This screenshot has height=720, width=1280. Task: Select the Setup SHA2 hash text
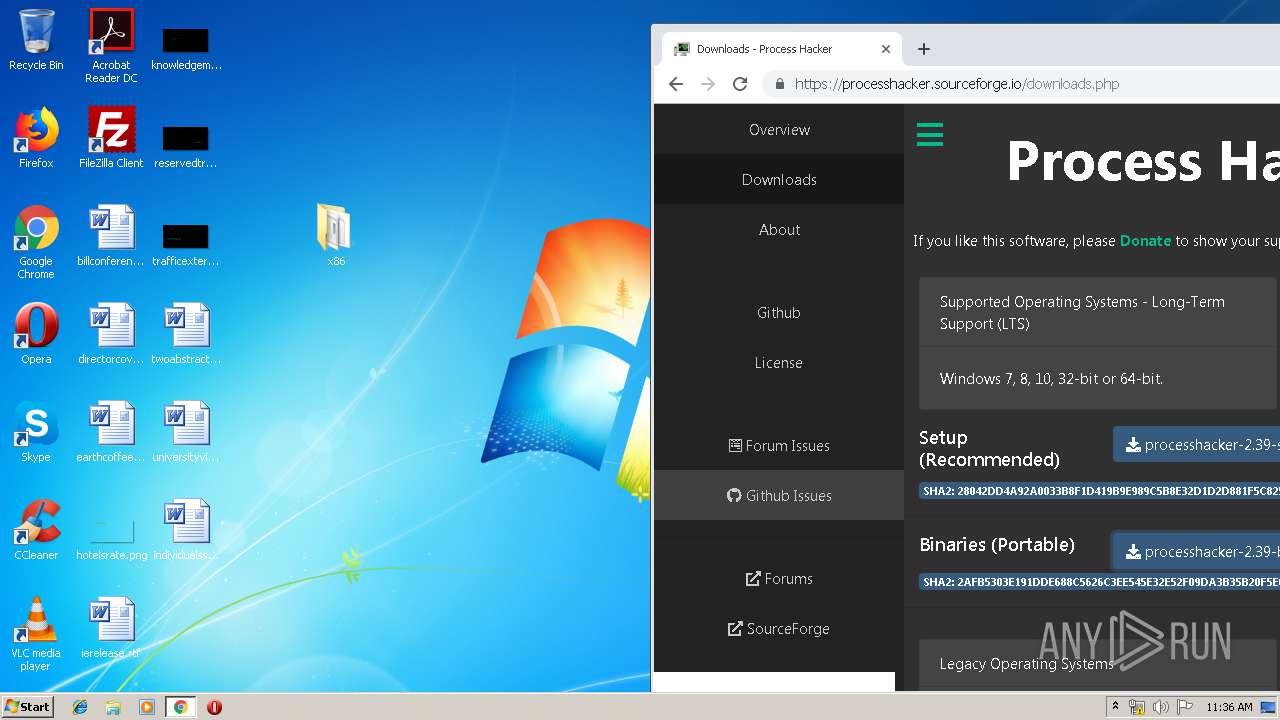1100,491
